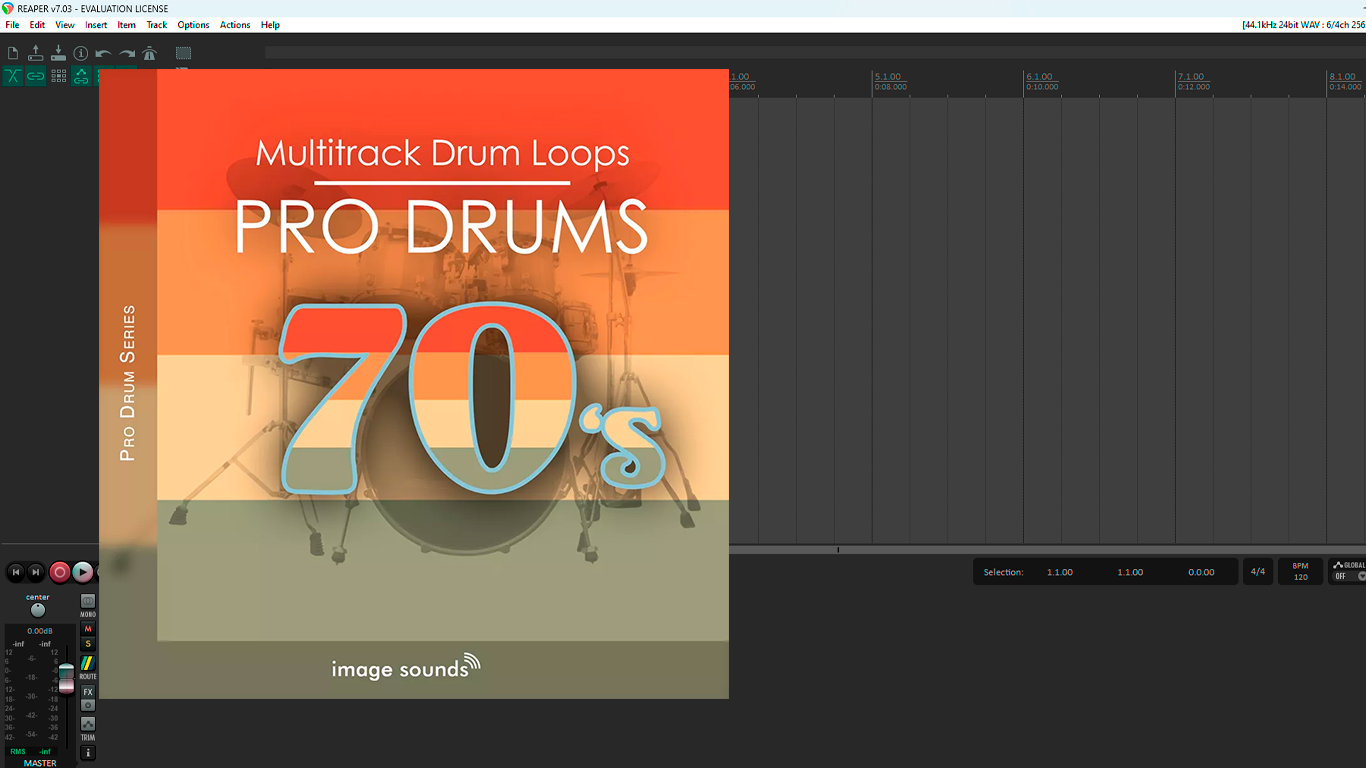Go to project start in transport

point(15,572)
